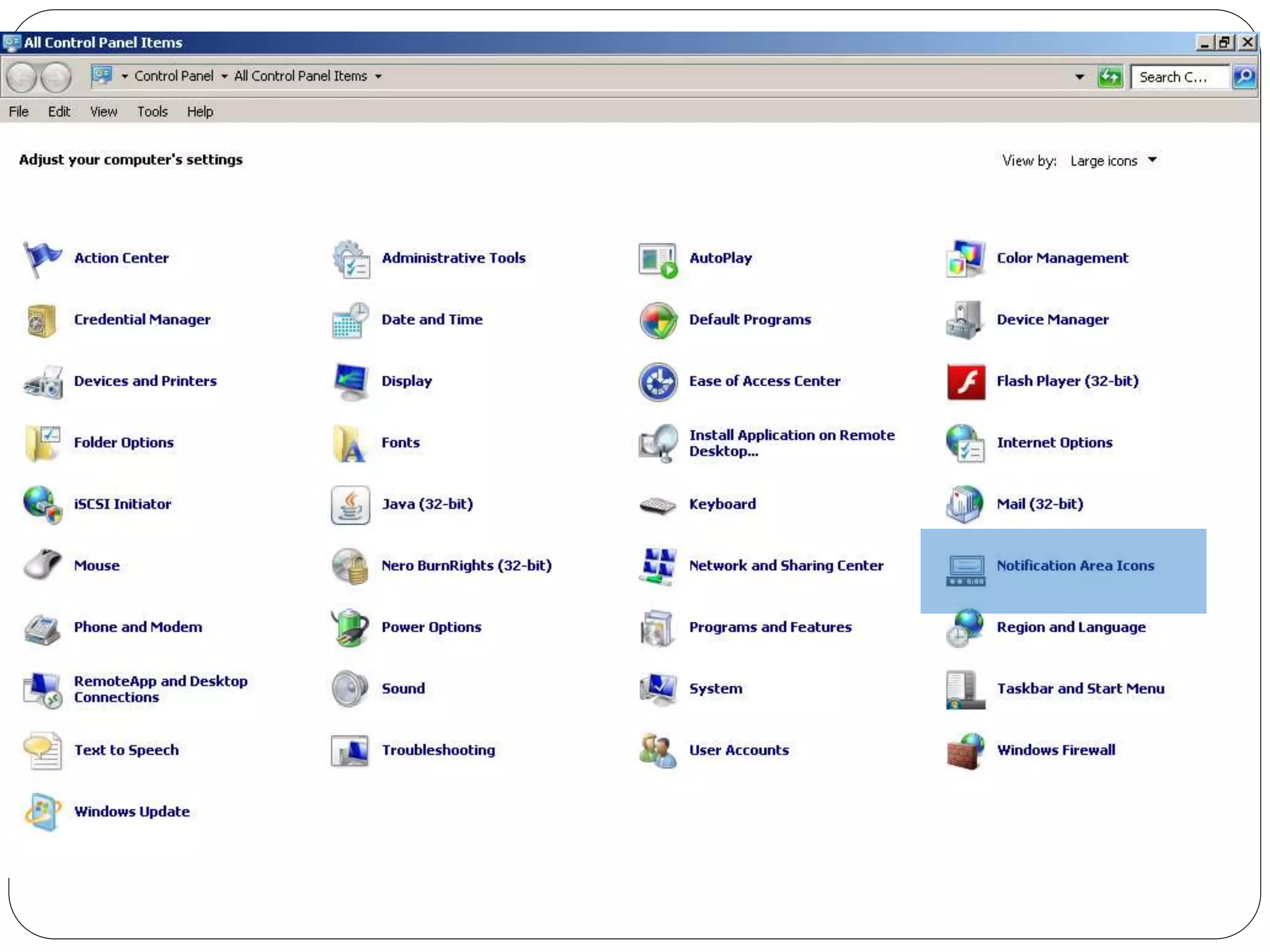The width and height of the screenshot is (1270, 952).
Task: Click the Java coffee cup icon
Action: pyautogui.click(x=350, y=505)
